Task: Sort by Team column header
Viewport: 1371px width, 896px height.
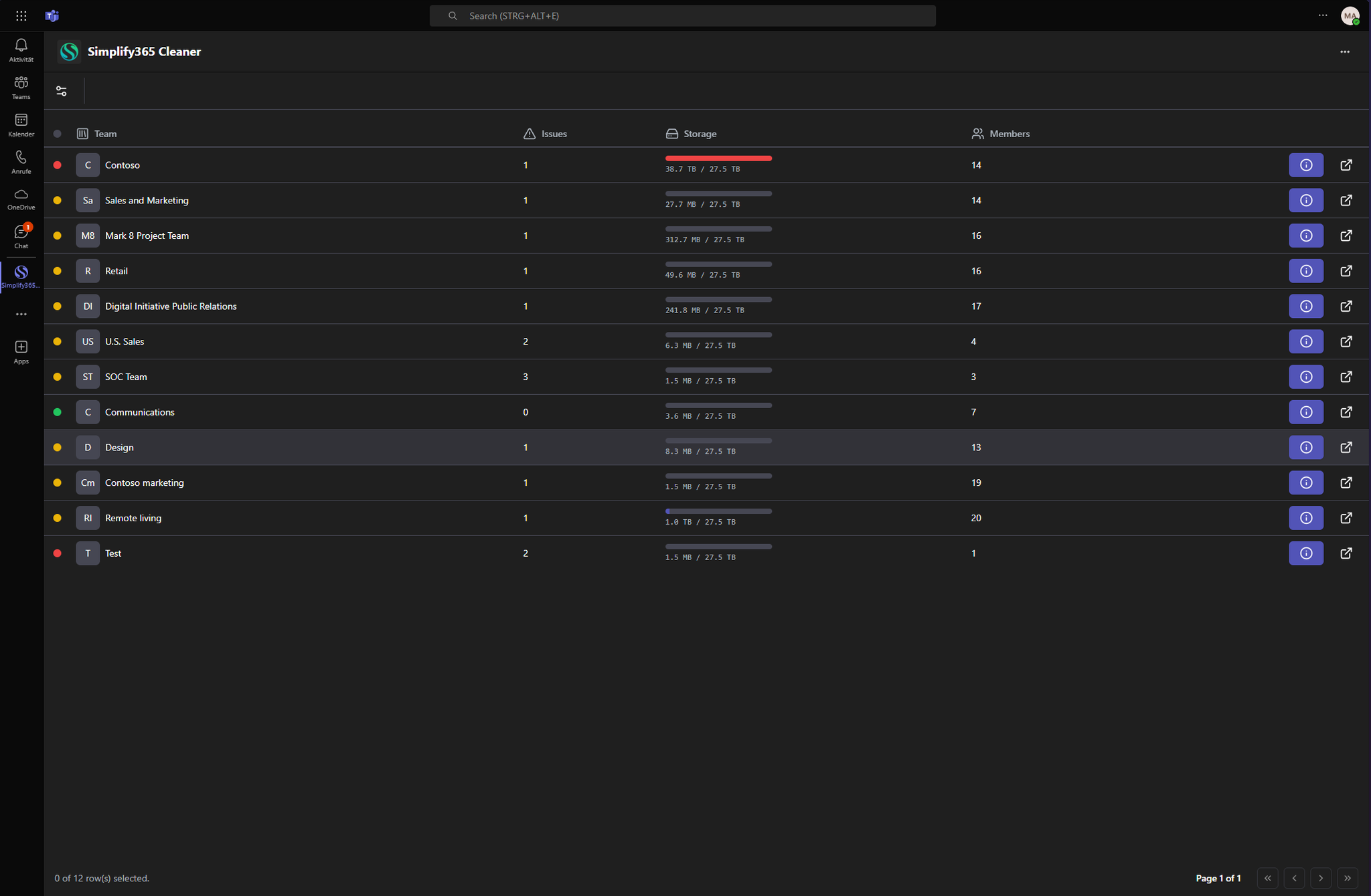Action: click(x=97, y=134)
